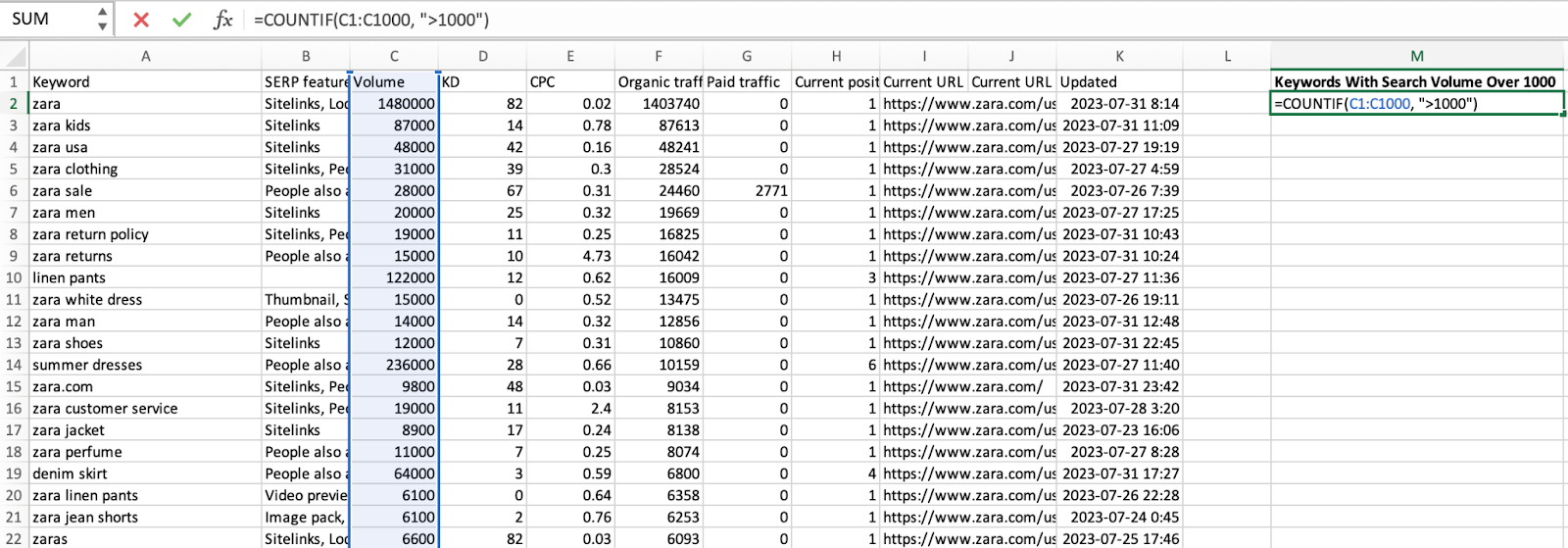Open the Name Box dropdown arrows
The height and width of the screenshot is (548, 1568).
point(102,19)
